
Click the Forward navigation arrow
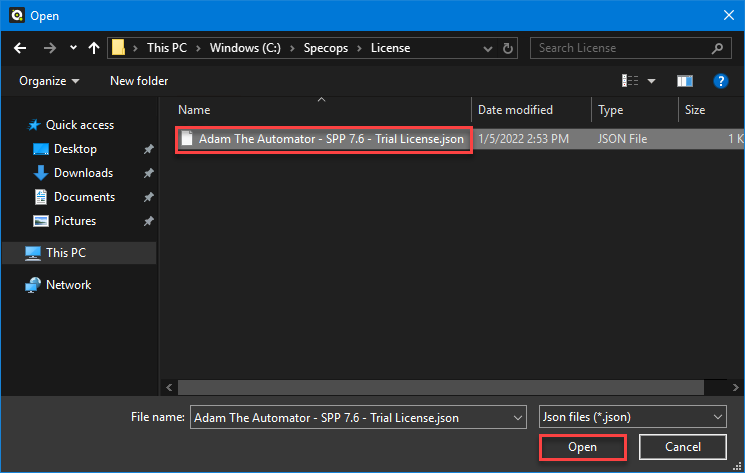pyautogui.click(x=50, y=48)
